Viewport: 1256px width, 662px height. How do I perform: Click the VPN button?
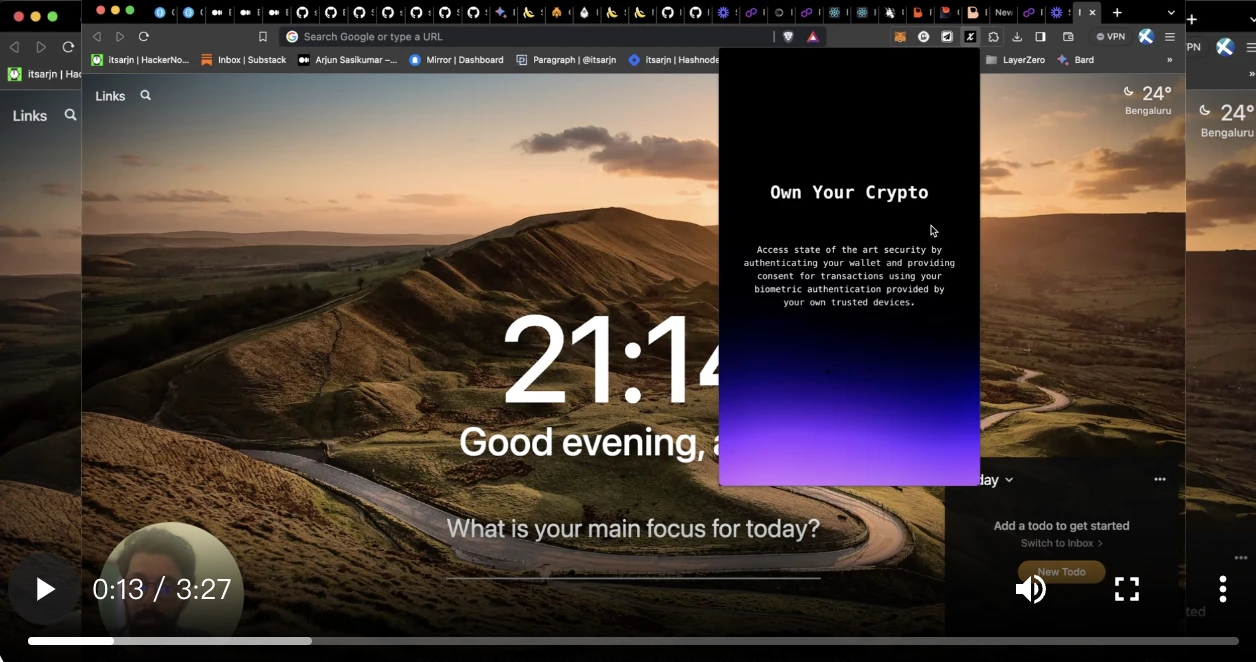(1110, 37)
